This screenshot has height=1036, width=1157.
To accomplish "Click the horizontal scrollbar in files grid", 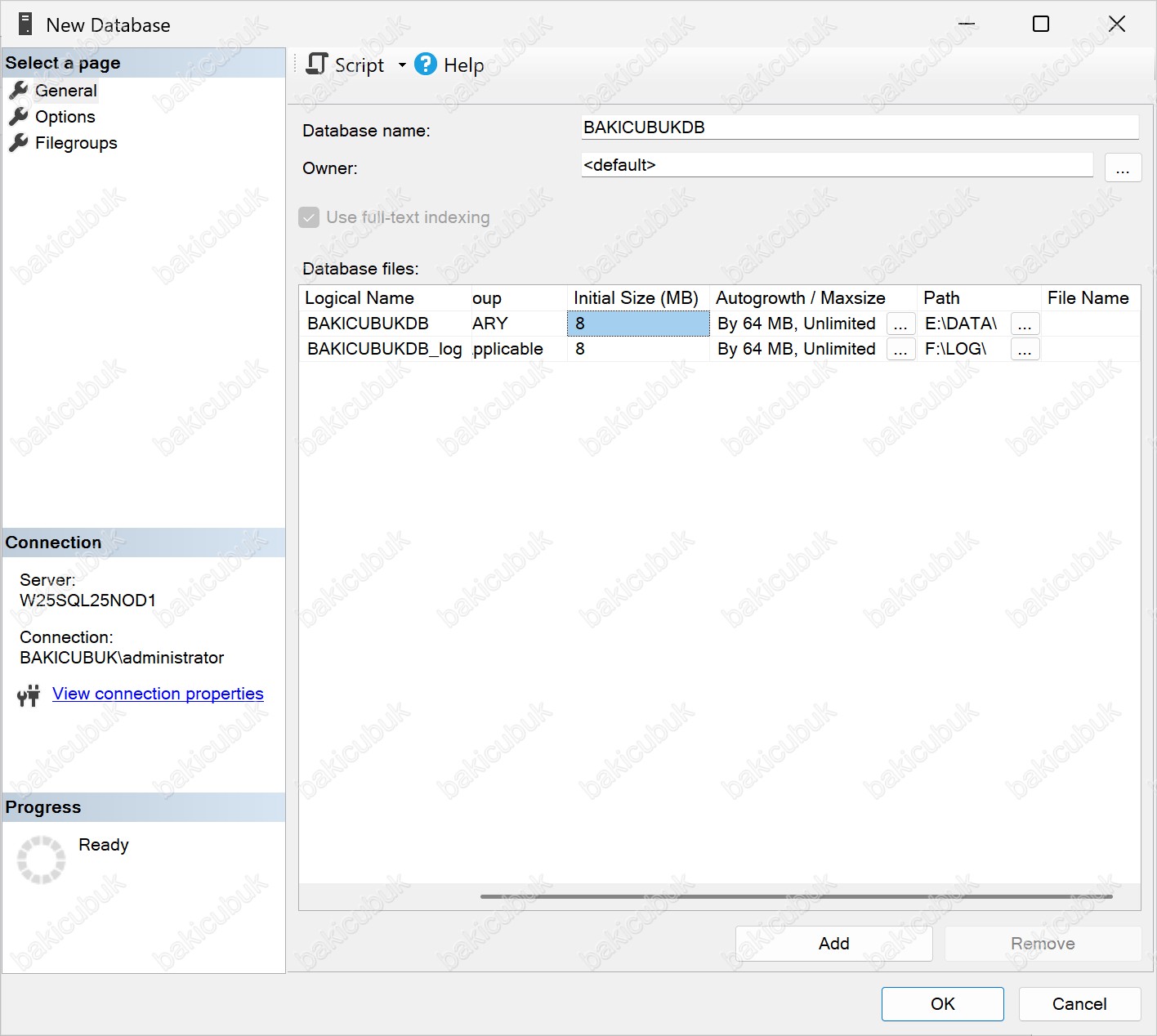I will coord(796,896).
